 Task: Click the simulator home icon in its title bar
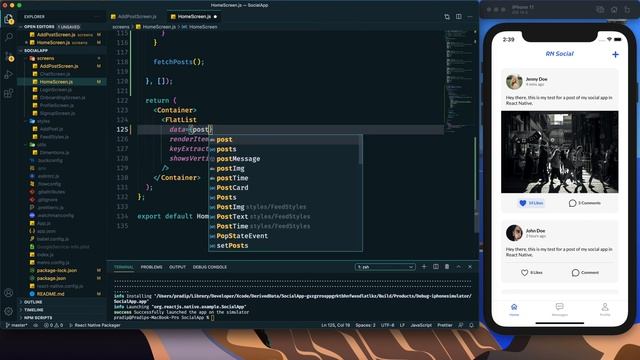(x=614, y=9)
